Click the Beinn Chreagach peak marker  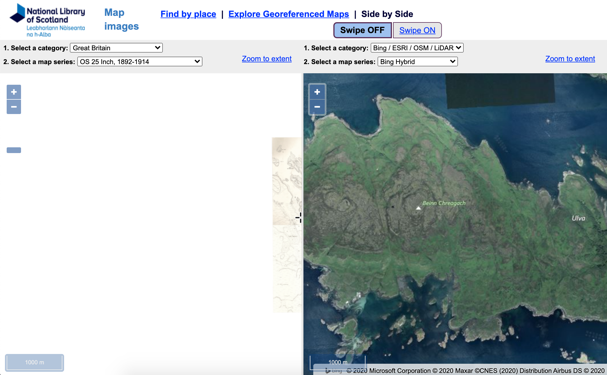pos(418,208)
